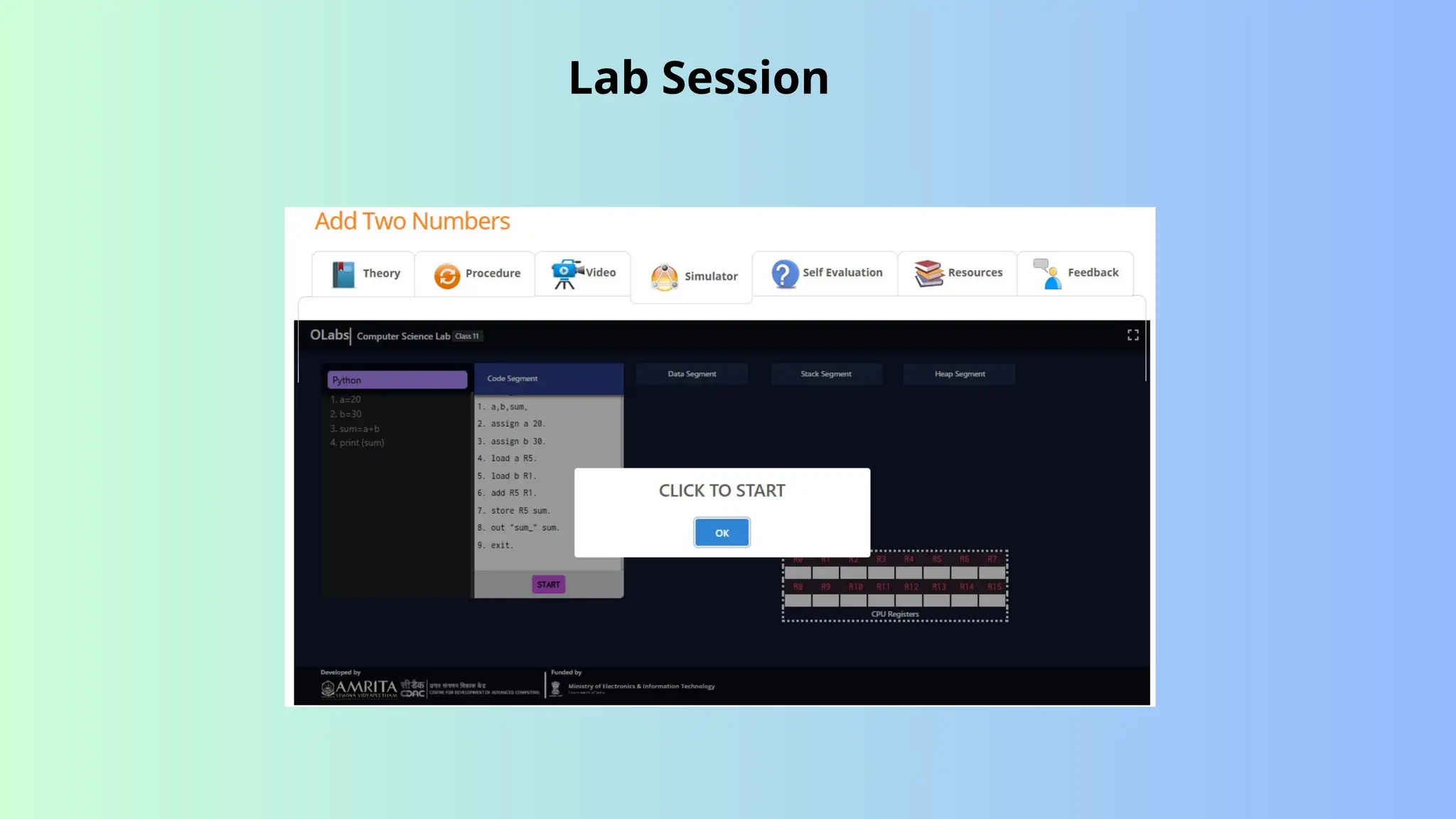
Task: Click the CDAC logo in footer
Action: click(x=413, y=688)
